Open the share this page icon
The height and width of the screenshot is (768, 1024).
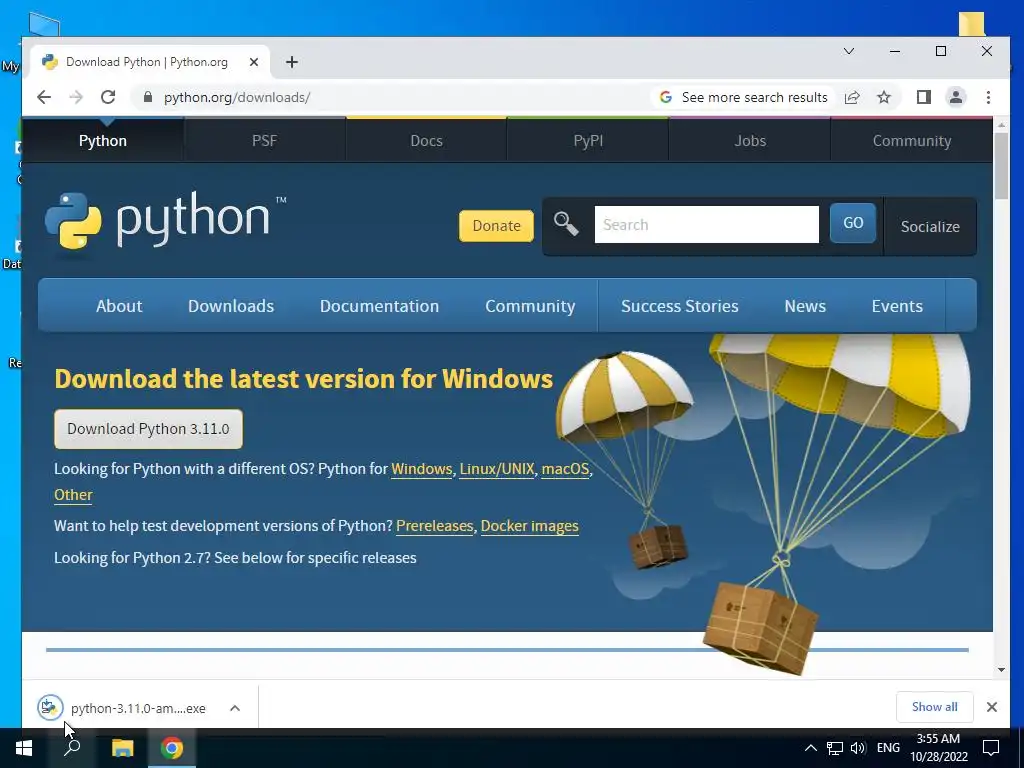(852, 97)
